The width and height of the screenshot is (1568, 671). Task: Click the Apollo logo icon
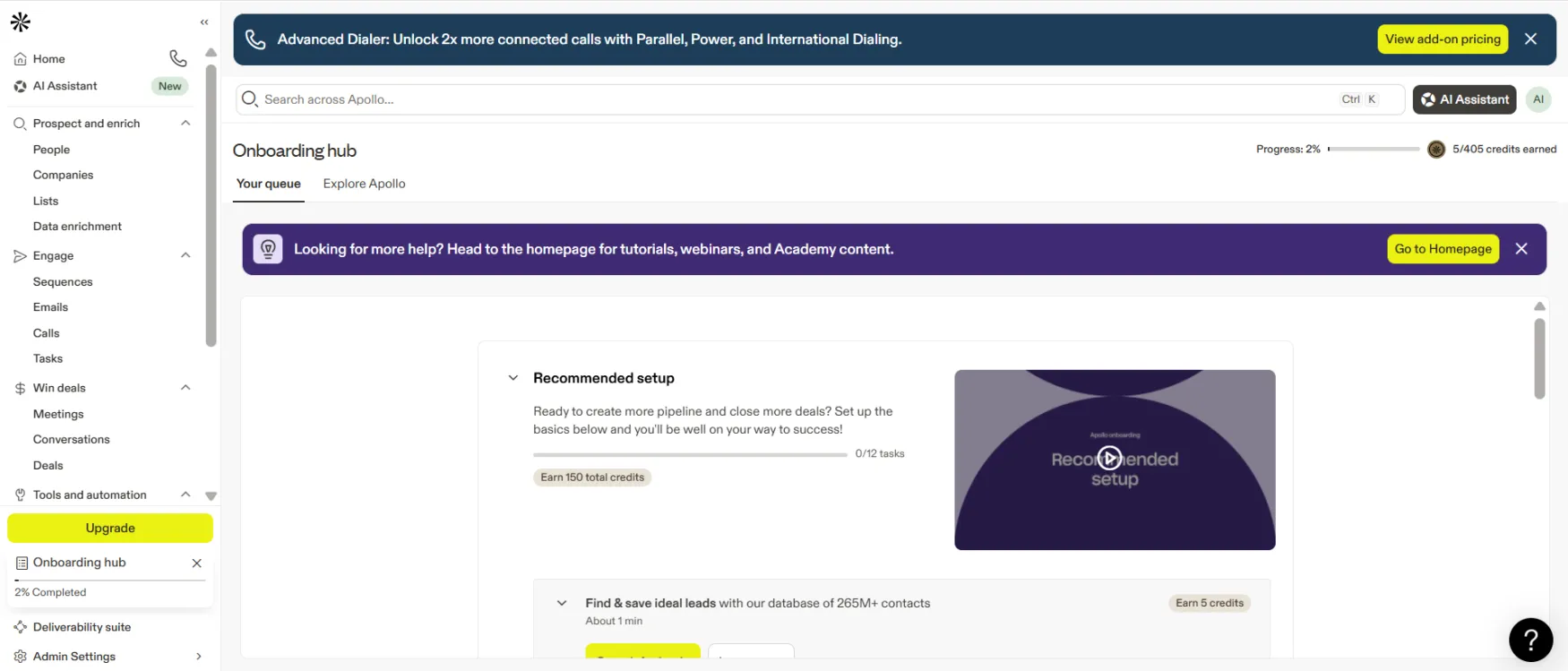(x=21, y=22)
